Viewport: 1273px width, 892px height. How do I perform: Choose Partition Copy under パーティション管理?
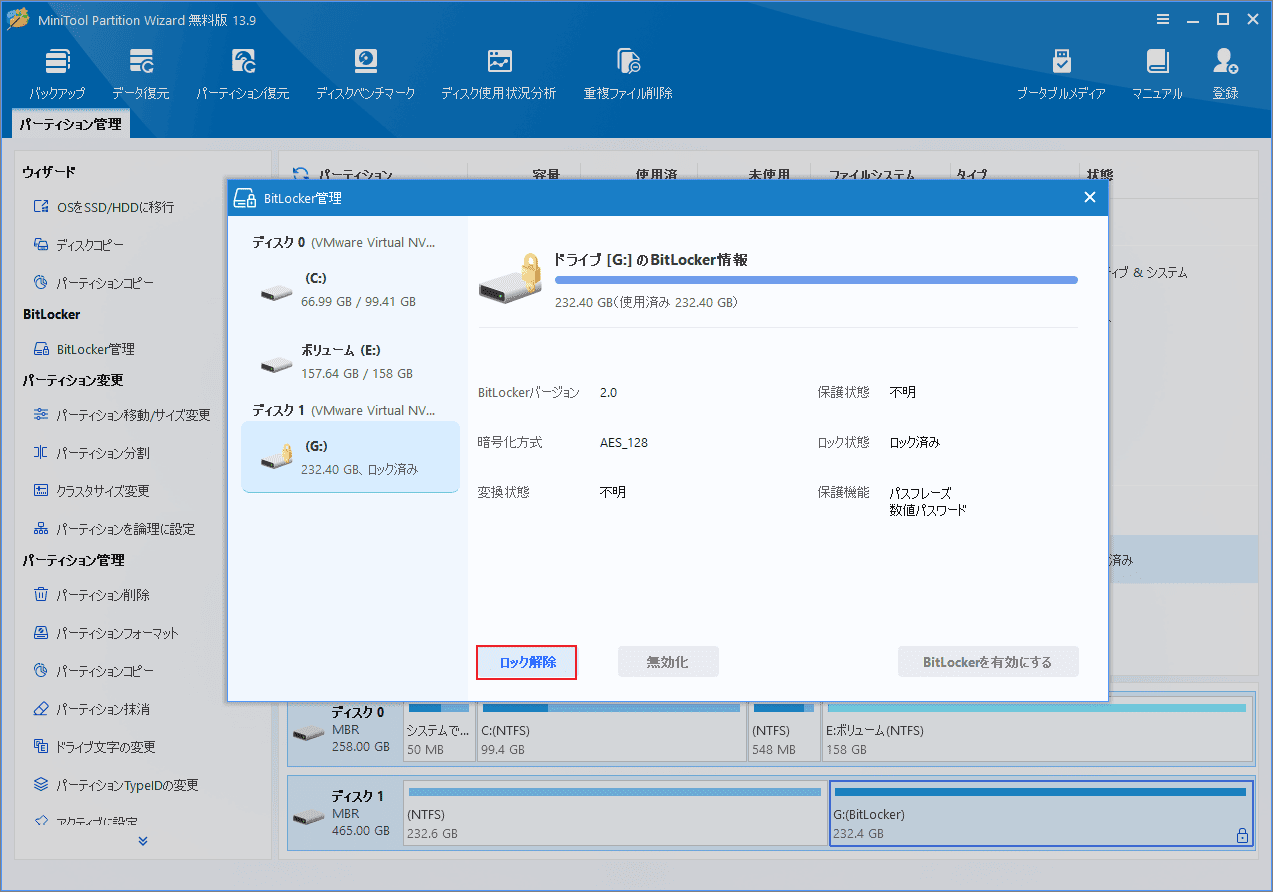(93, 671)
